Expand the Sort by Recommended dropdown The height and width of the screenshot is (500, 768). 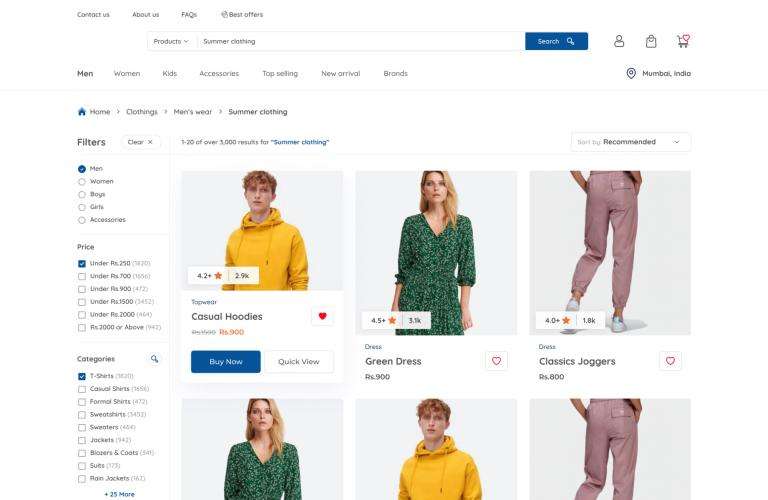(x=630, y=142)
